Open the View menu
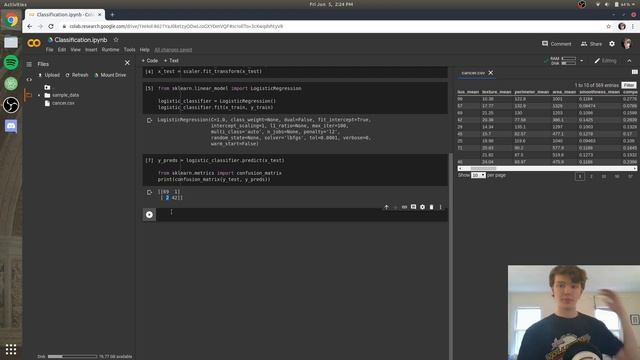 point(76,50)
